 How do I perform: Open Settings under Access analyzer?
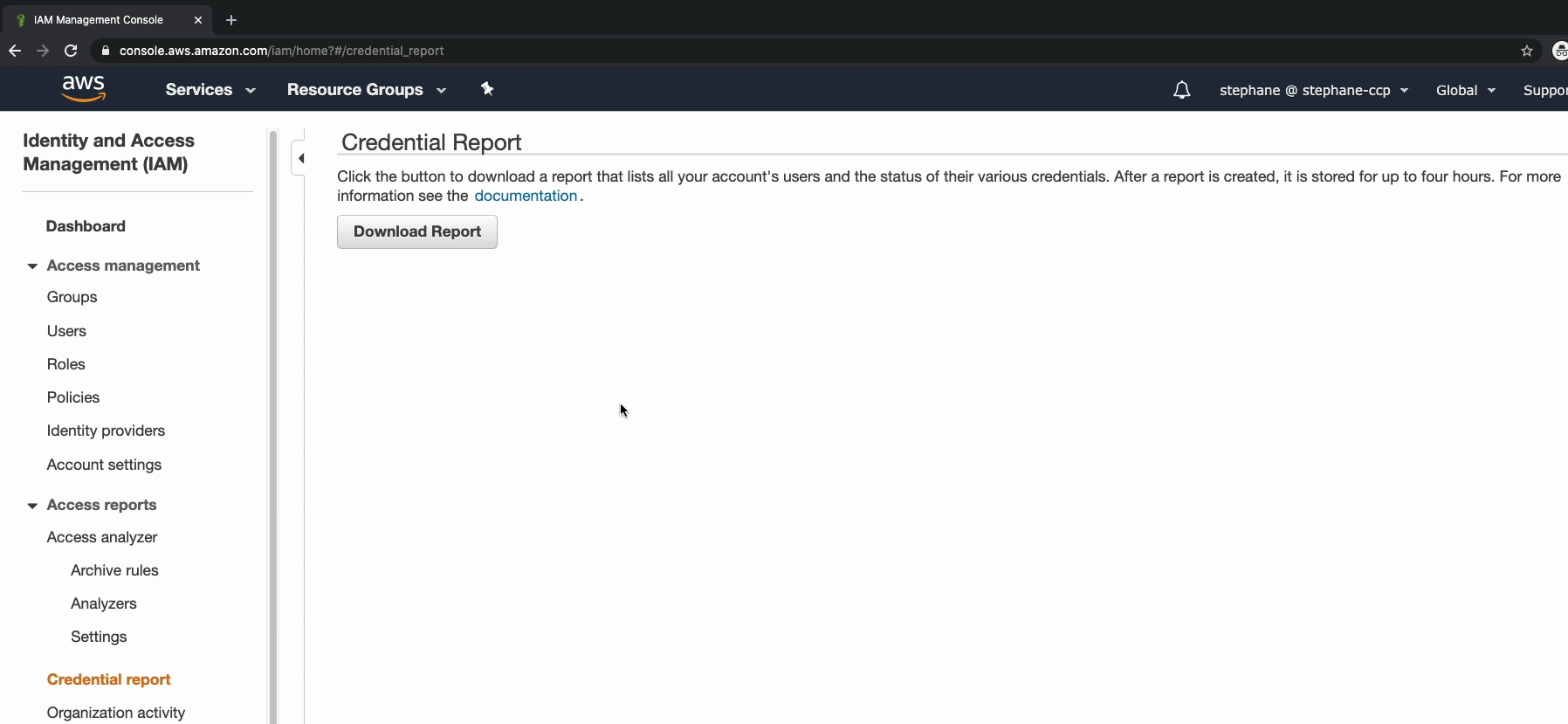pos(99,637)
